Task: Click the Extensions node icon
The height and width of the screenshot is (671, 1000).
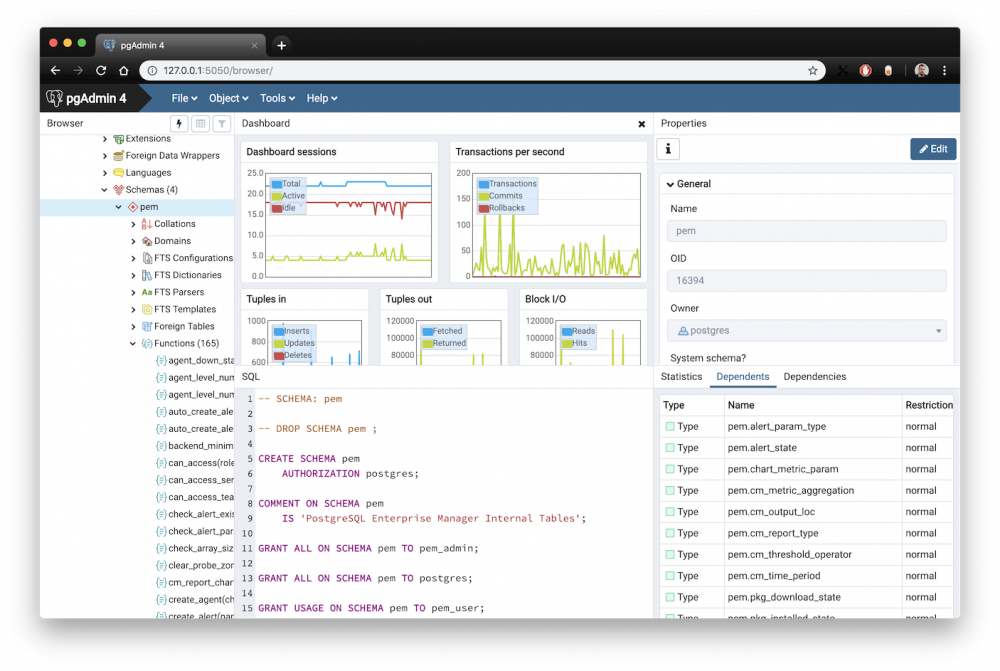Action: 119,139
